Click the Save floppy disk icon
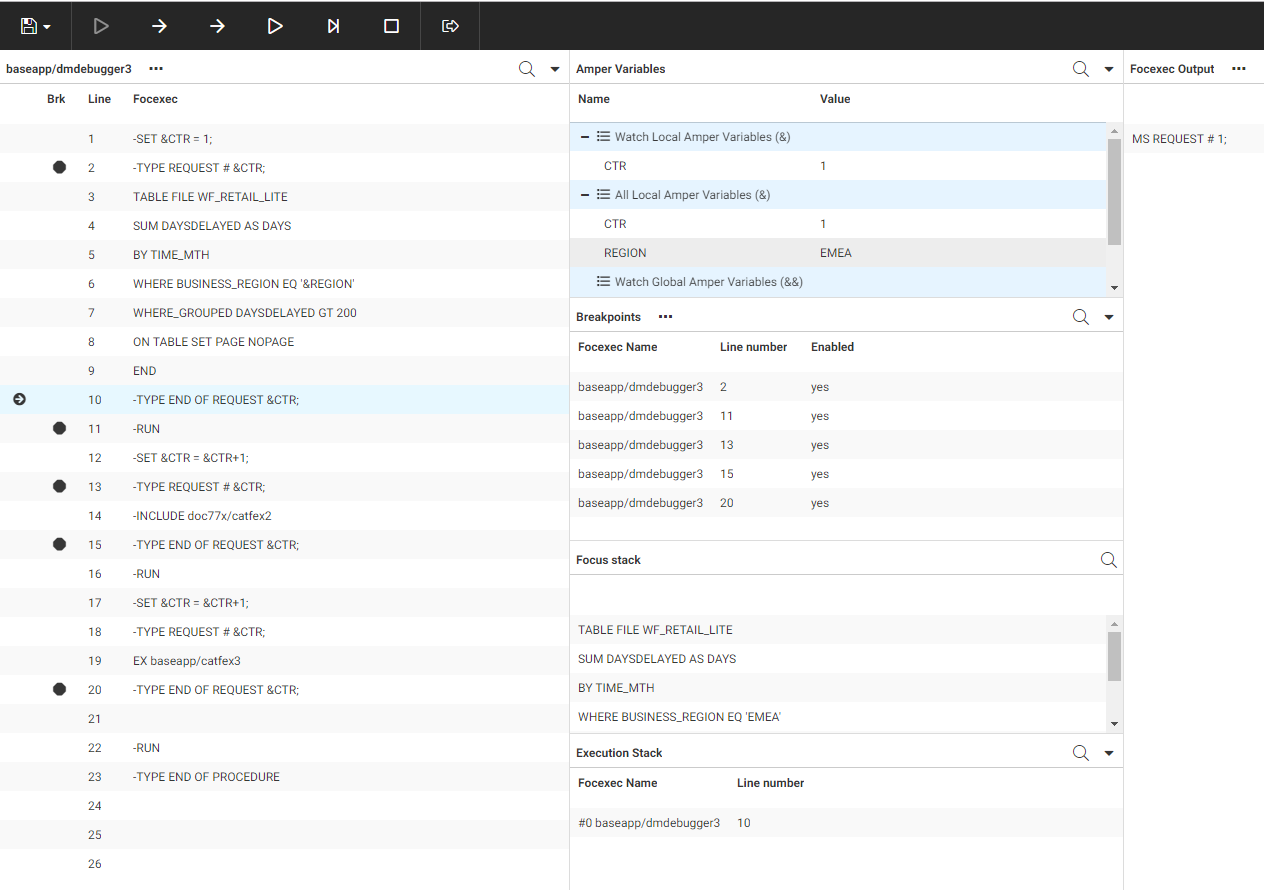This screenshot has width=1264, height=890. click(29, 26)
